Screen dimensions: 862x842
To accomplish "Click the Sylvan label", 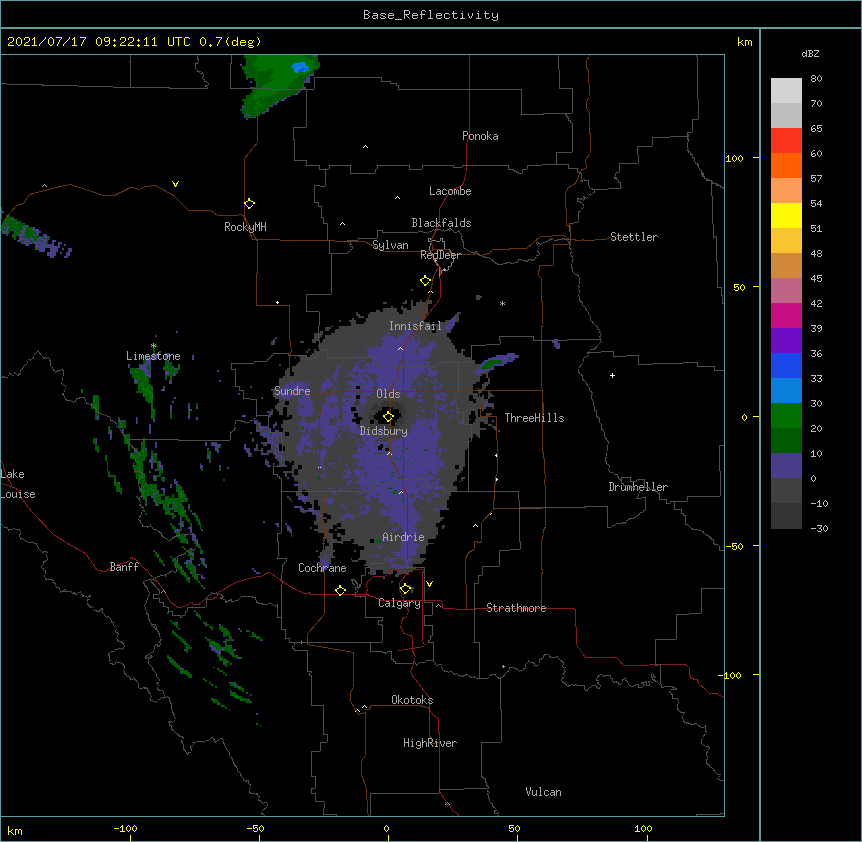I will point(390,245).
